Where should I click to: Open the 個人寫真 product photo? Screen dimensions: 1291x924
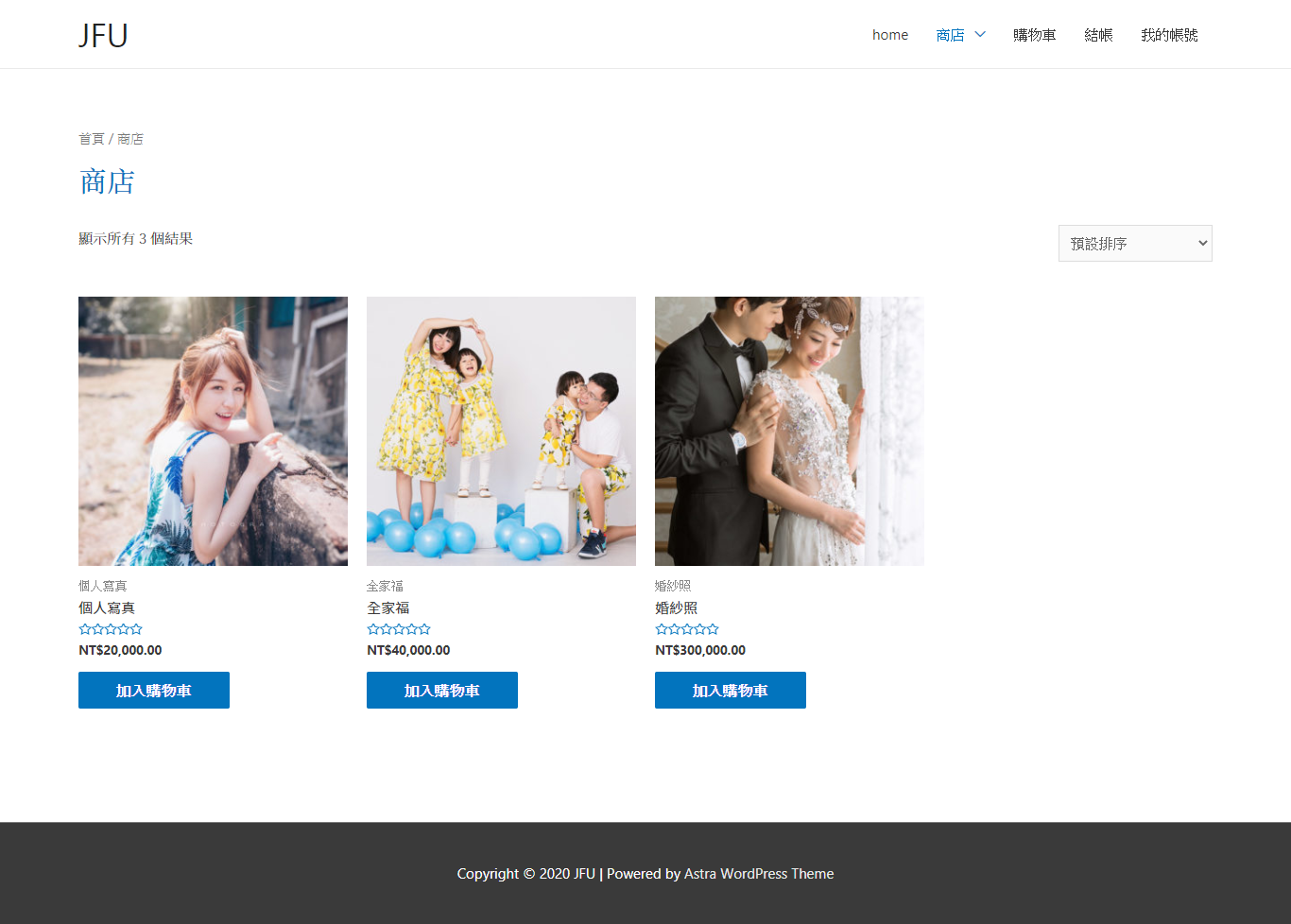213,431
